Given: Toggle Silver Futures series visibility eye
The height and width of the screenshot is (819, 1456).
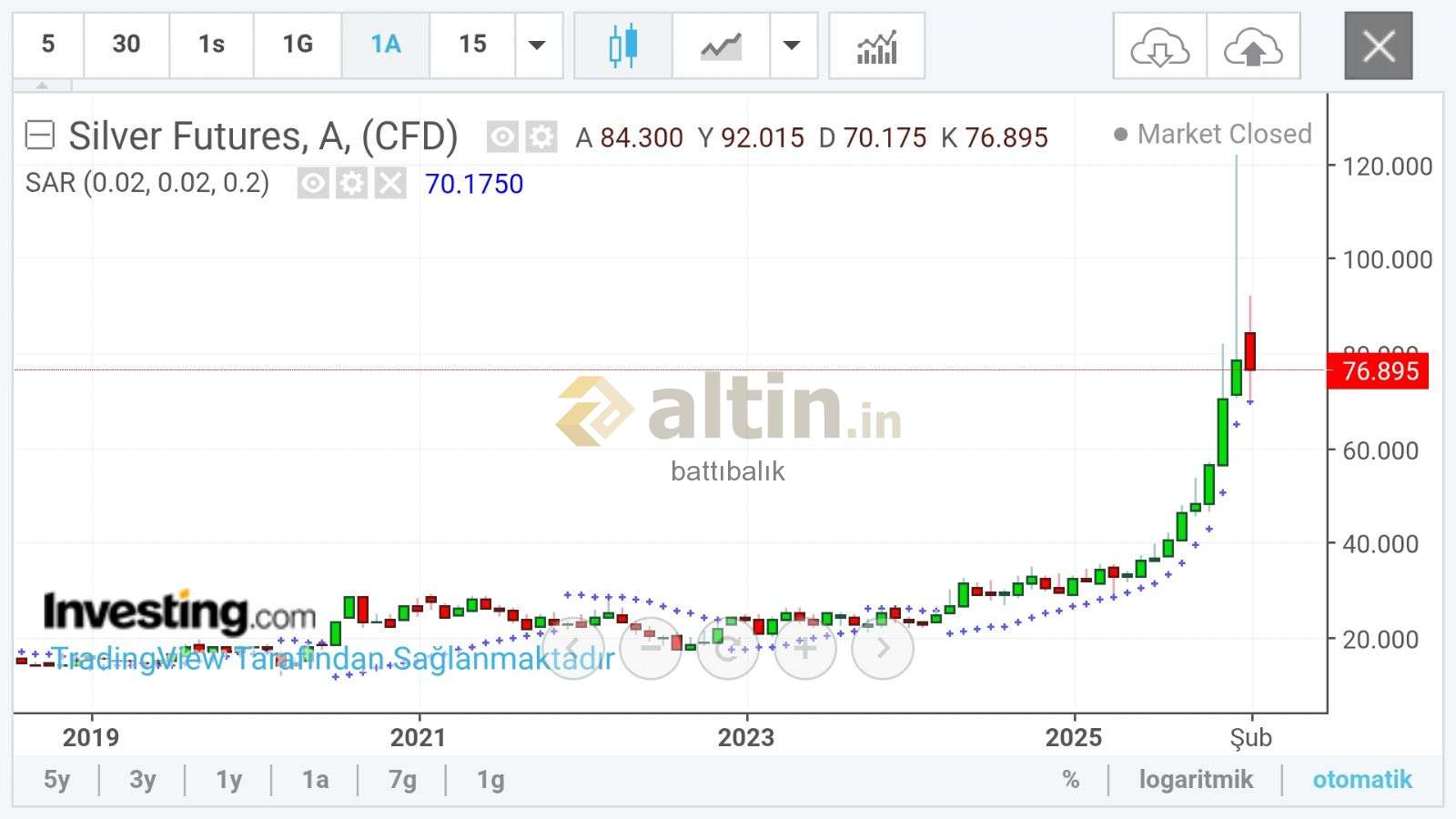Looking at the screenshot, I should (x=502, y=137).
